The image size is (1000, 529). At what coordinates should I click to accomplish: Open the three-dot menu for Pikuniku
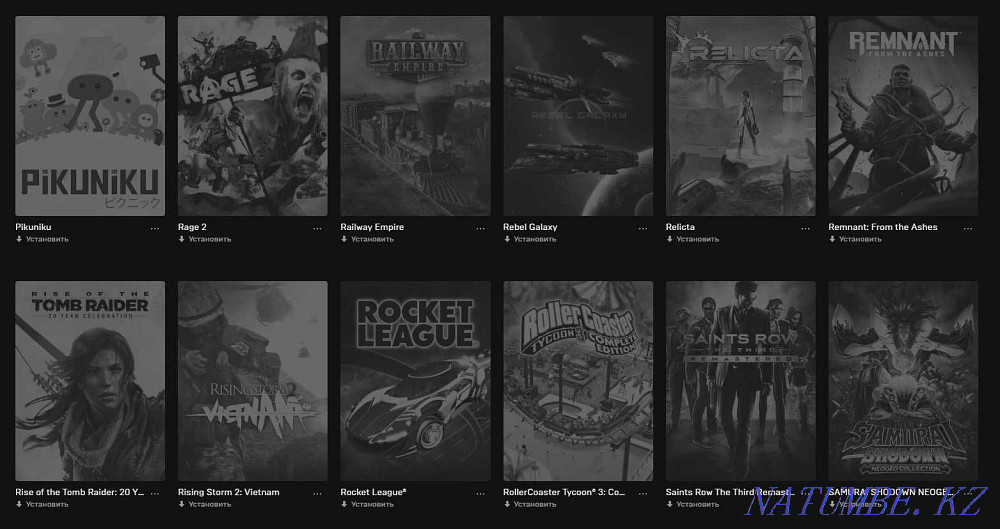(155, 228)
